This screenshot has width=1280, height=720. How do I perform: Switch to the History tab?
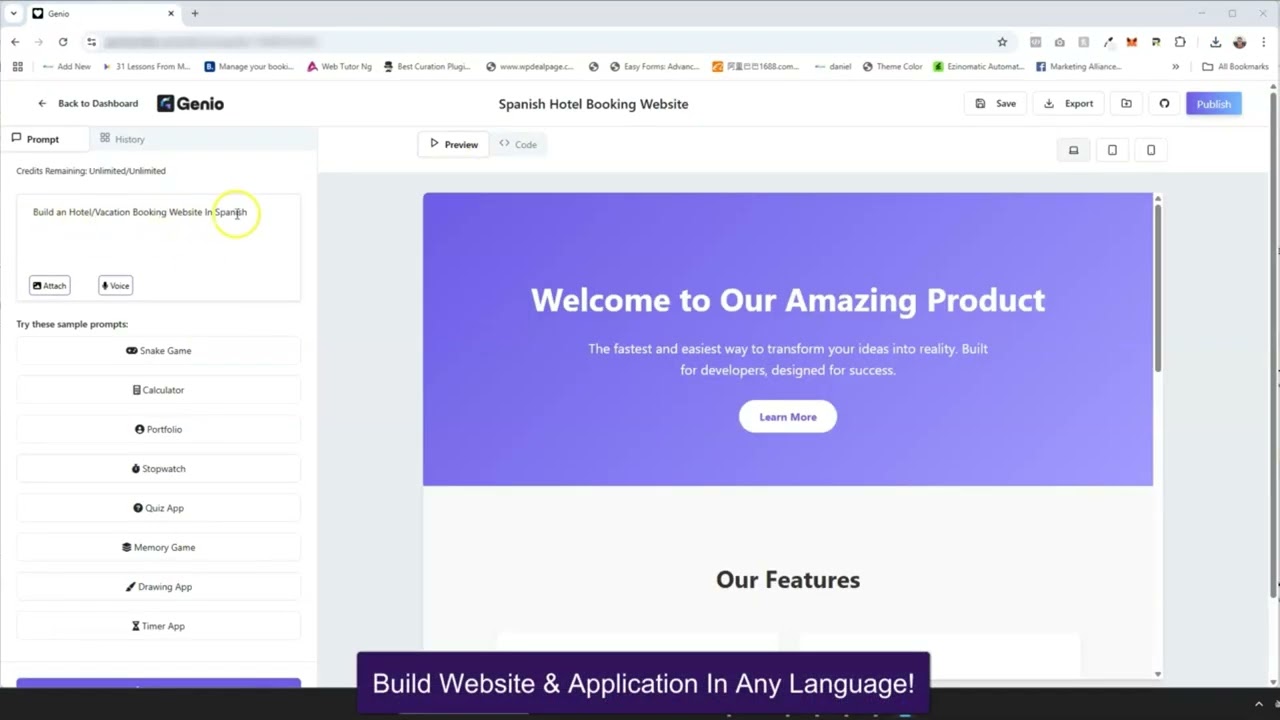pyautogui.click(x=122, y=139)
